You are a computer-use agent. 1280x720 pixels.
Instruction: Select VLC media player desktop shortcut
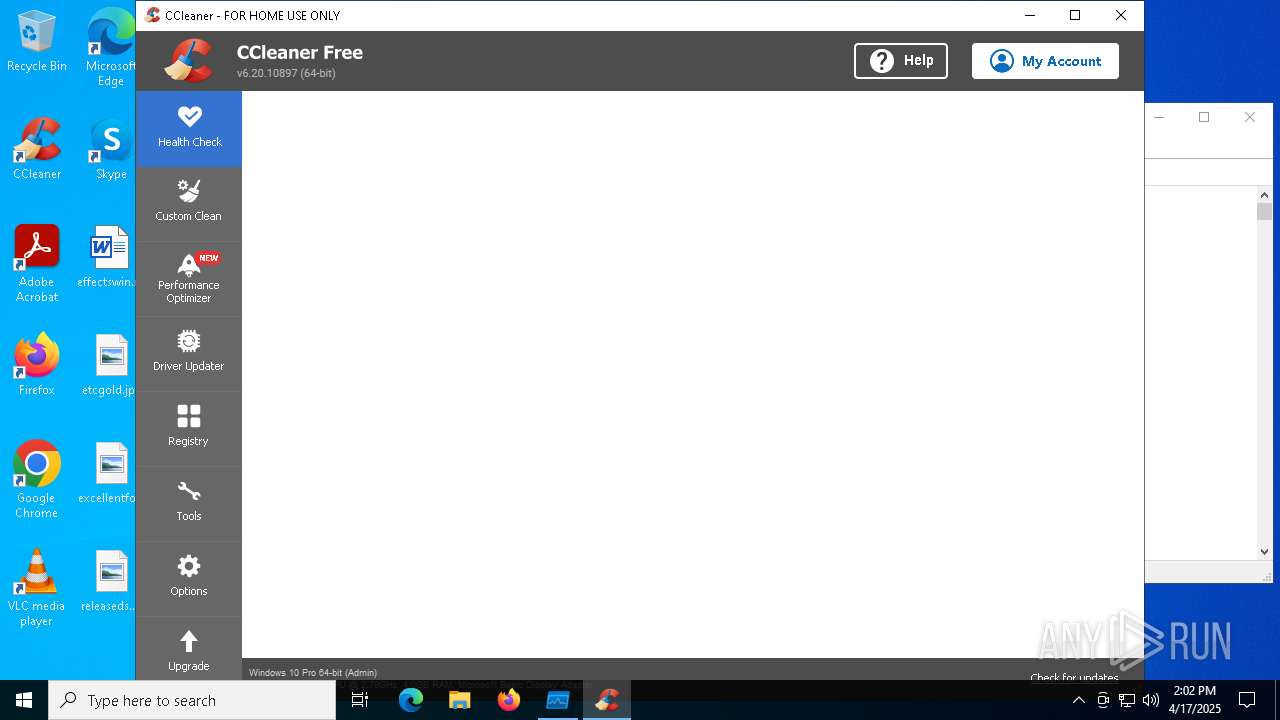(37, 588)
